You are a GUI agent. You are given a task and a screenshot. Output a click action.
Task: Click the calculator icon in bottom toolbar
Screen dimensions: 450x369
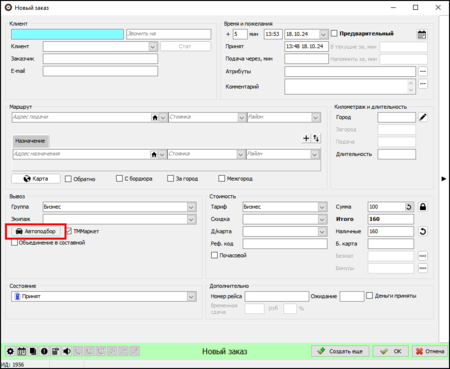(x=56, y=351)
